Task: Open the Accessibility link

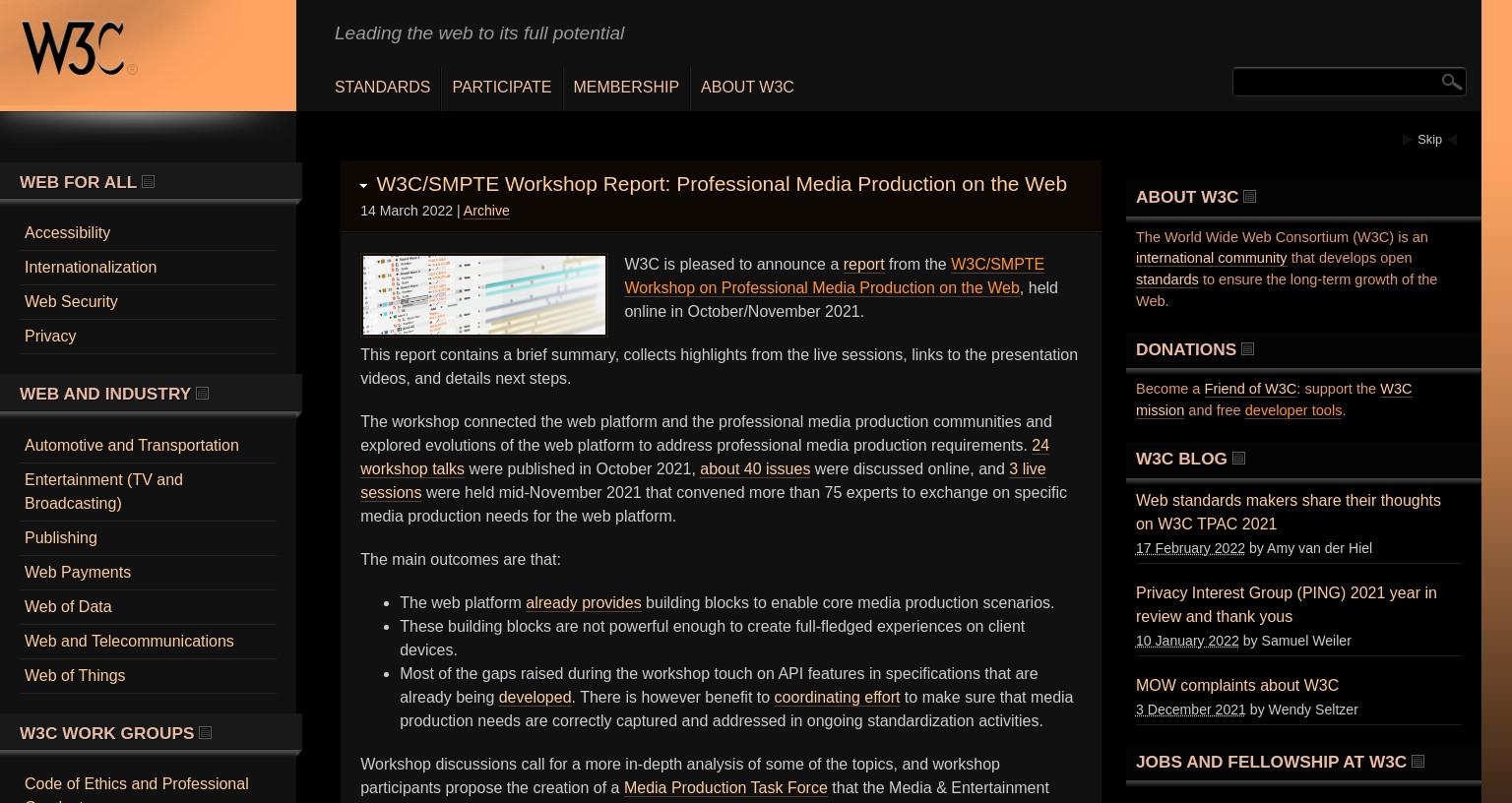Action: click(x=67, y=233)
